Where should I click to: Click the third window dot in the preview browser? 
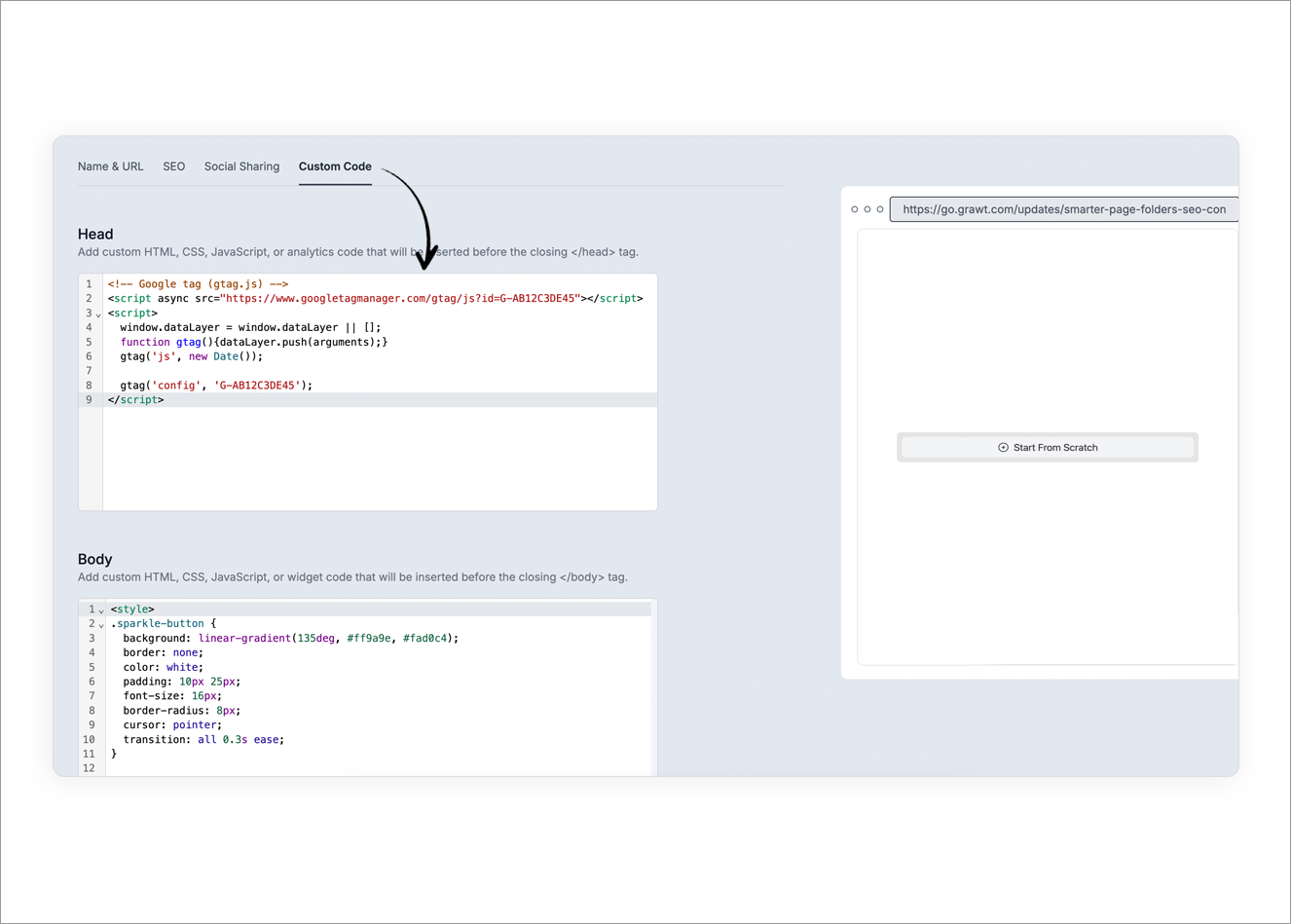click(880, 209)
